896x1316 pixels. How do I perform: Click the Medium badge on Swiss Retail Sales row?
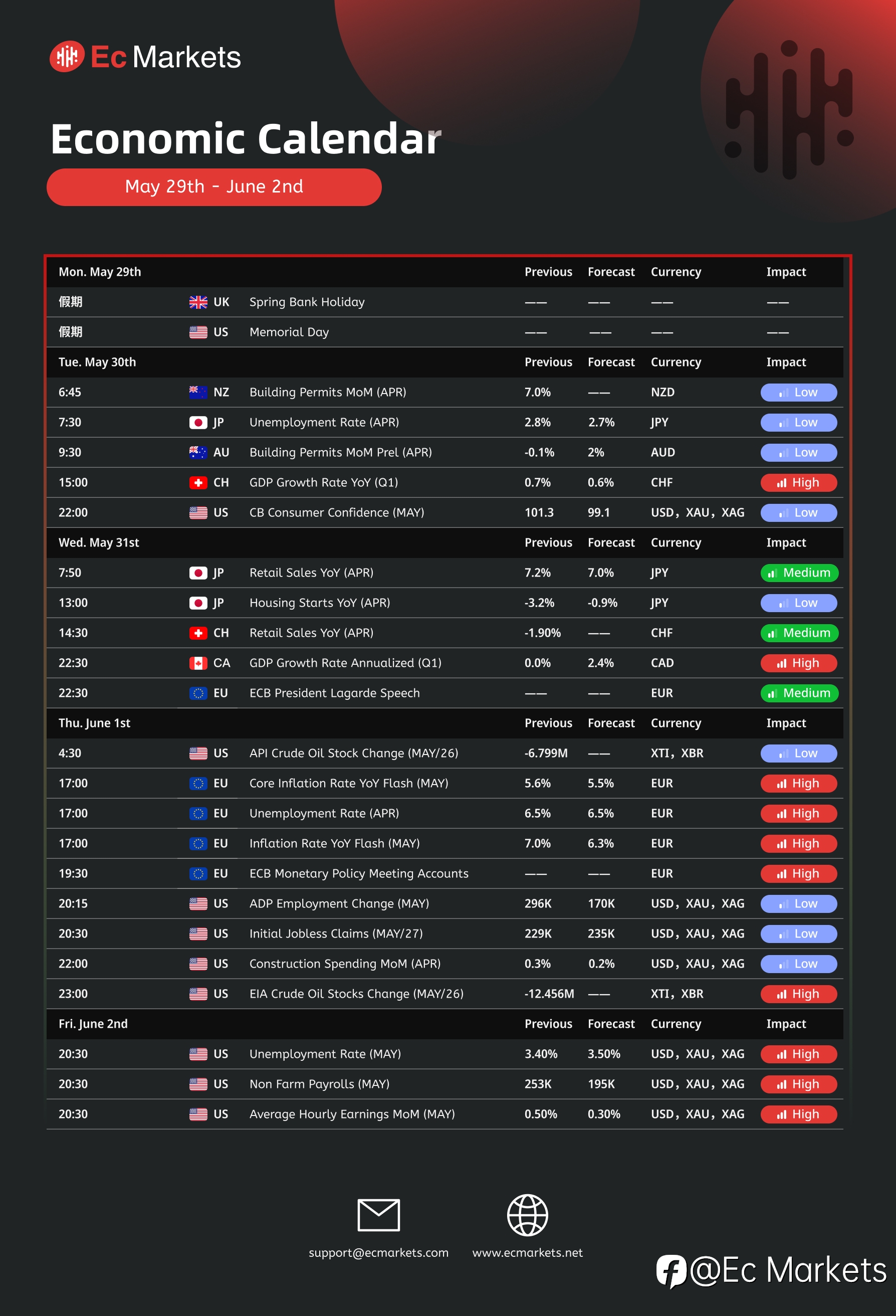point(799,633)
